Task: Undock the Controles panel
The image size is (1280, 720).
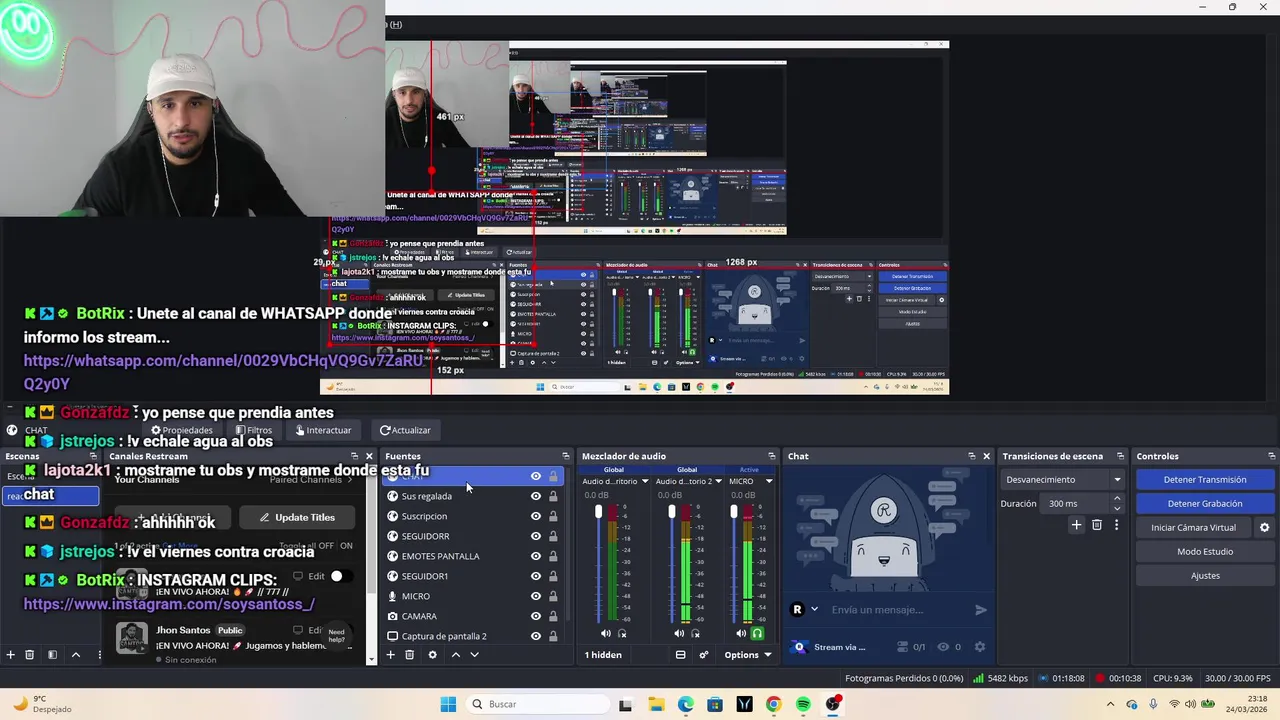Action: (1271, 456)
